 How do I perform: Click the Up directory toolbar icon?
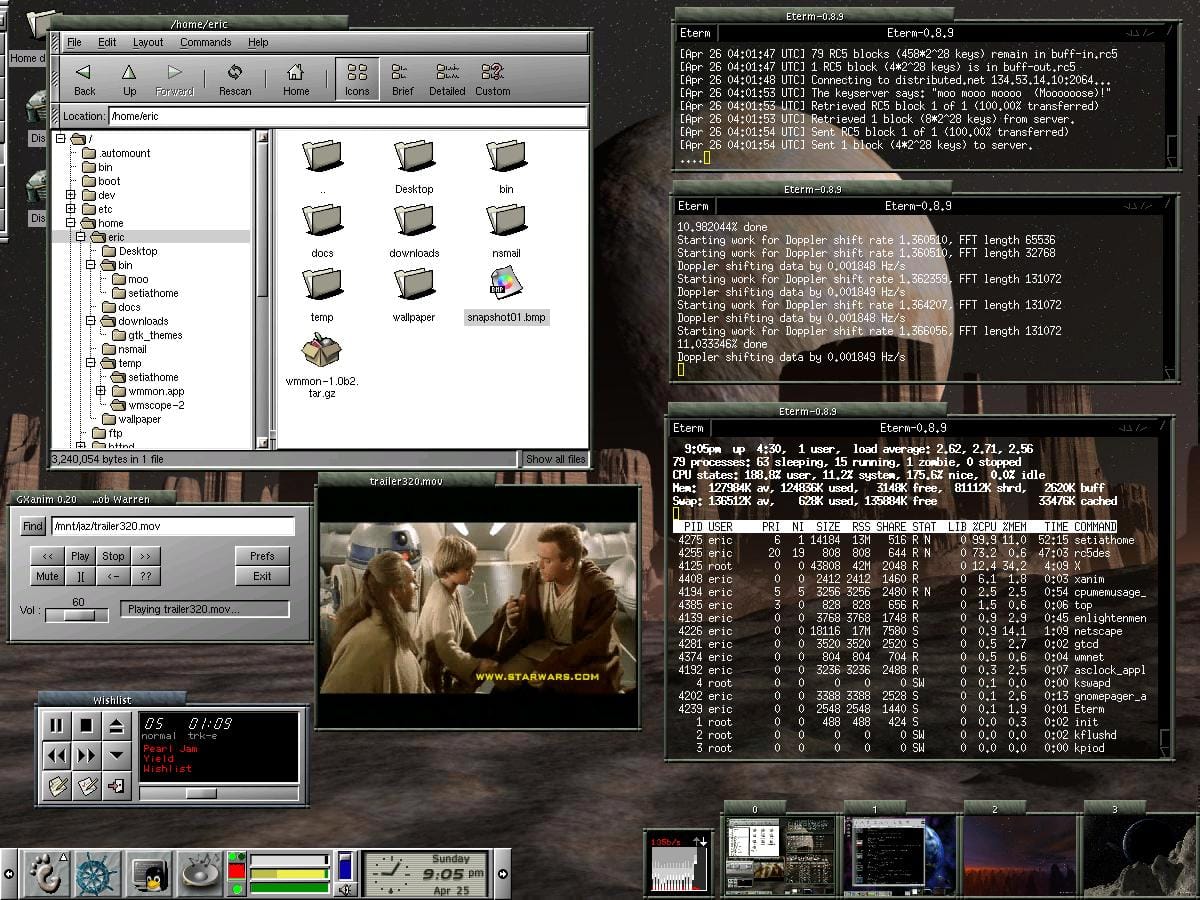[129, 78]
